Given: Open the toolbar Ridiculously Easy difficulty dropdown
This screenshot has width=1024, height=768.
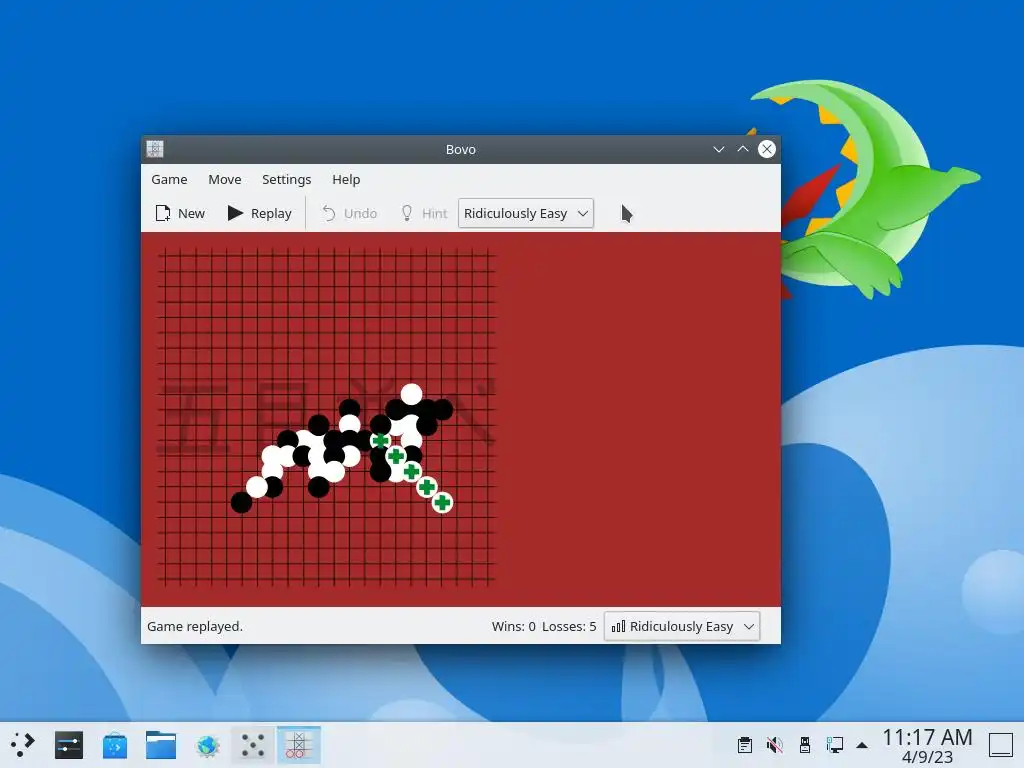Looking at the screenshot, I should click(526, 214).
